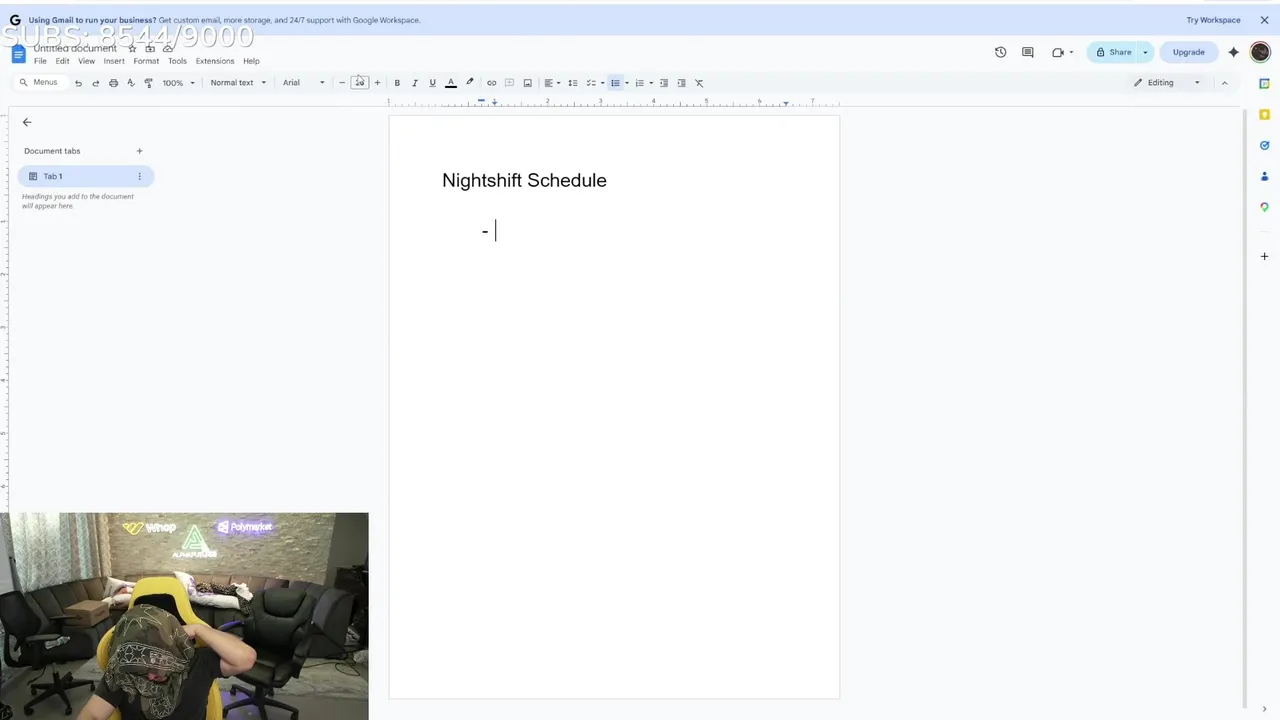This screenshot has width=1280, height=720.
Task: Decrease indent in toolbar
Action: pos(664,83)
